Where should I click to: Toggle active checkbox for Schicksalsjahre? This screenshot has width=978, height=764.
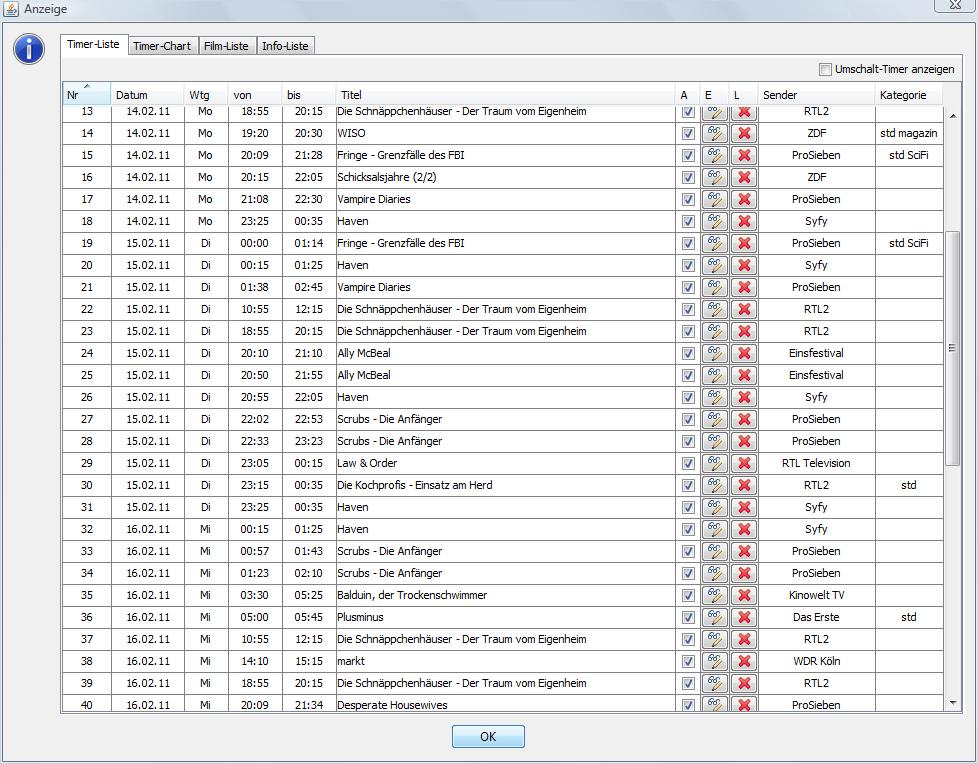[x=688, y=177]
